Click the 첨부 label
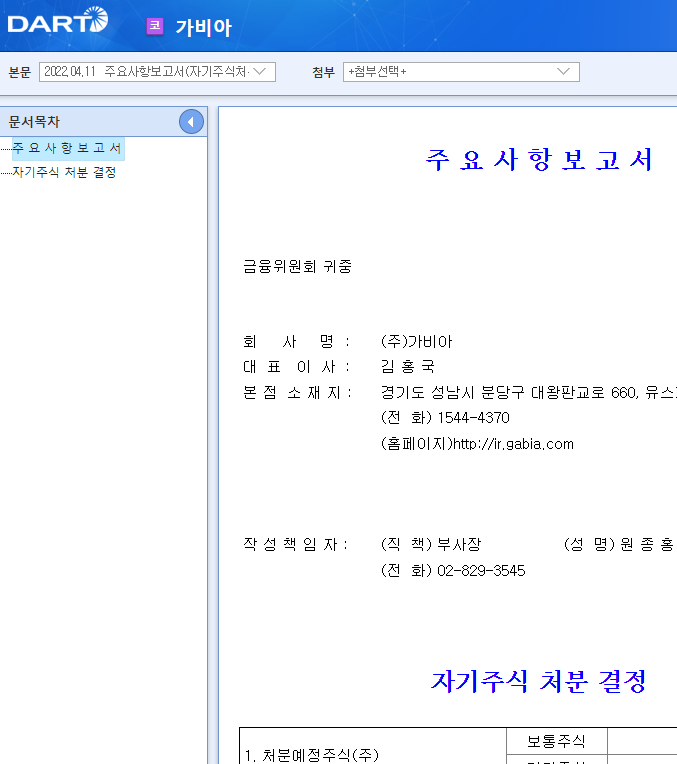The height and width of the screenshot is (764, 677). click(324, 73)
